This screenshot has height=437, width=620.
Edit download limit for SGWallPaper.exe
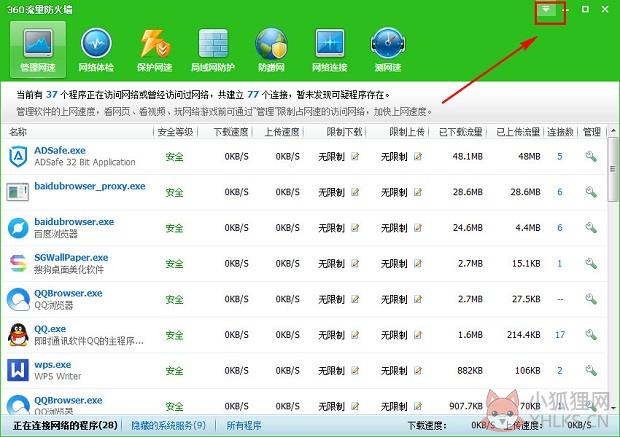pos(355,263)
